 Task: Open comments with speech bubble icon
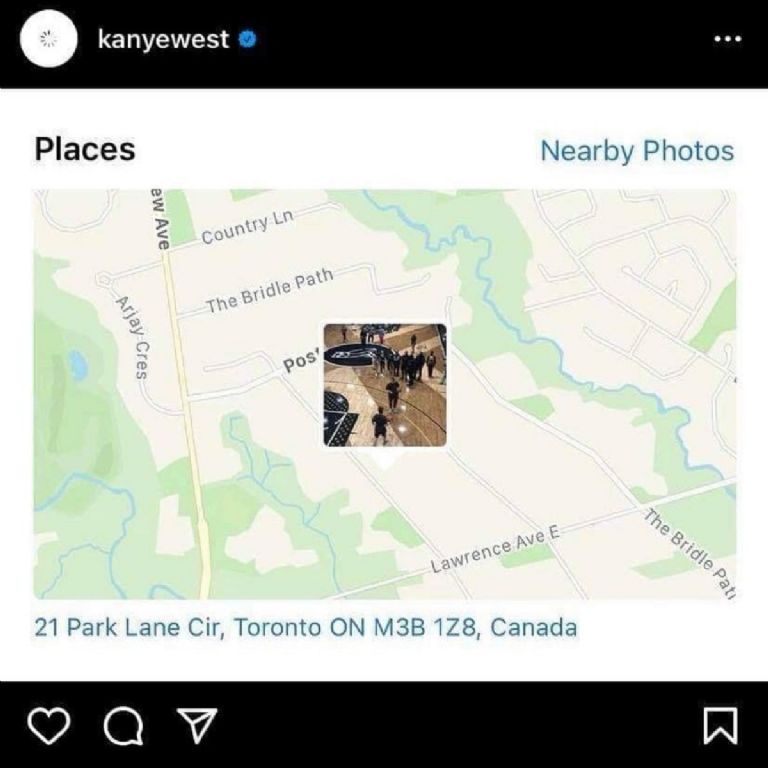pyautogui.click(x=123, y=726)
